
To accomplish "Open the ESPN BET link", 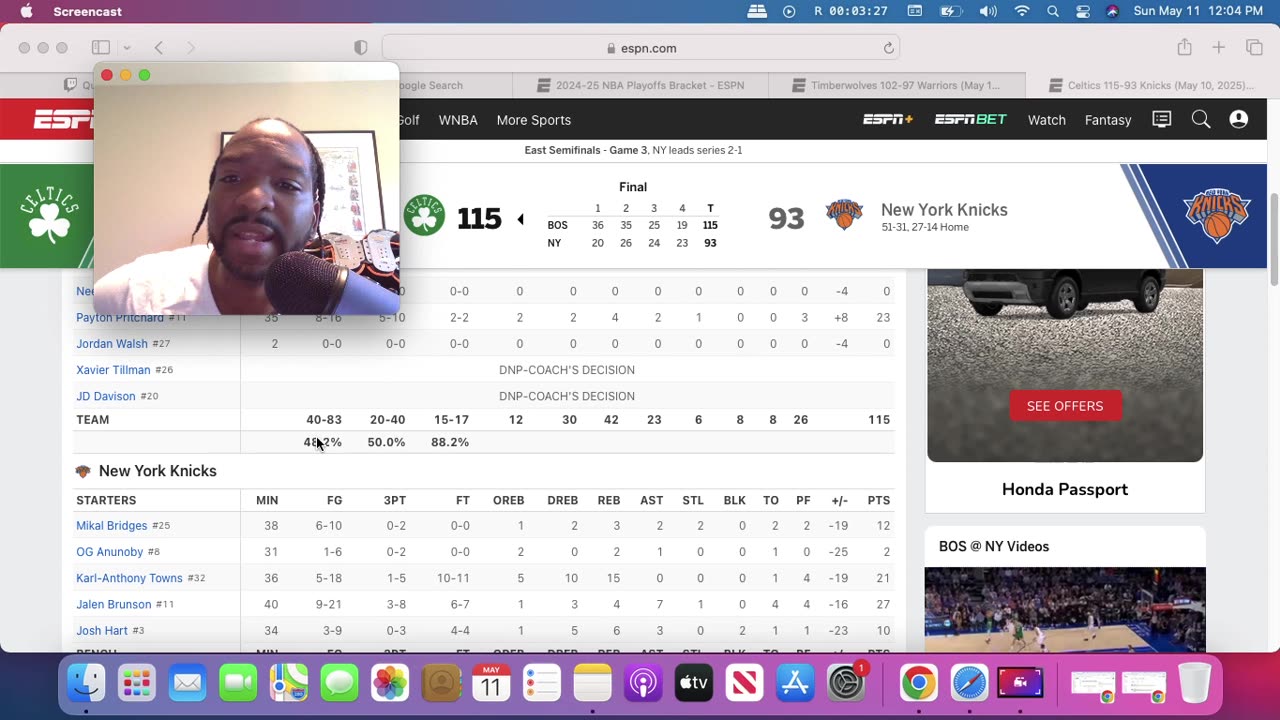I will (x=971, y=120).
